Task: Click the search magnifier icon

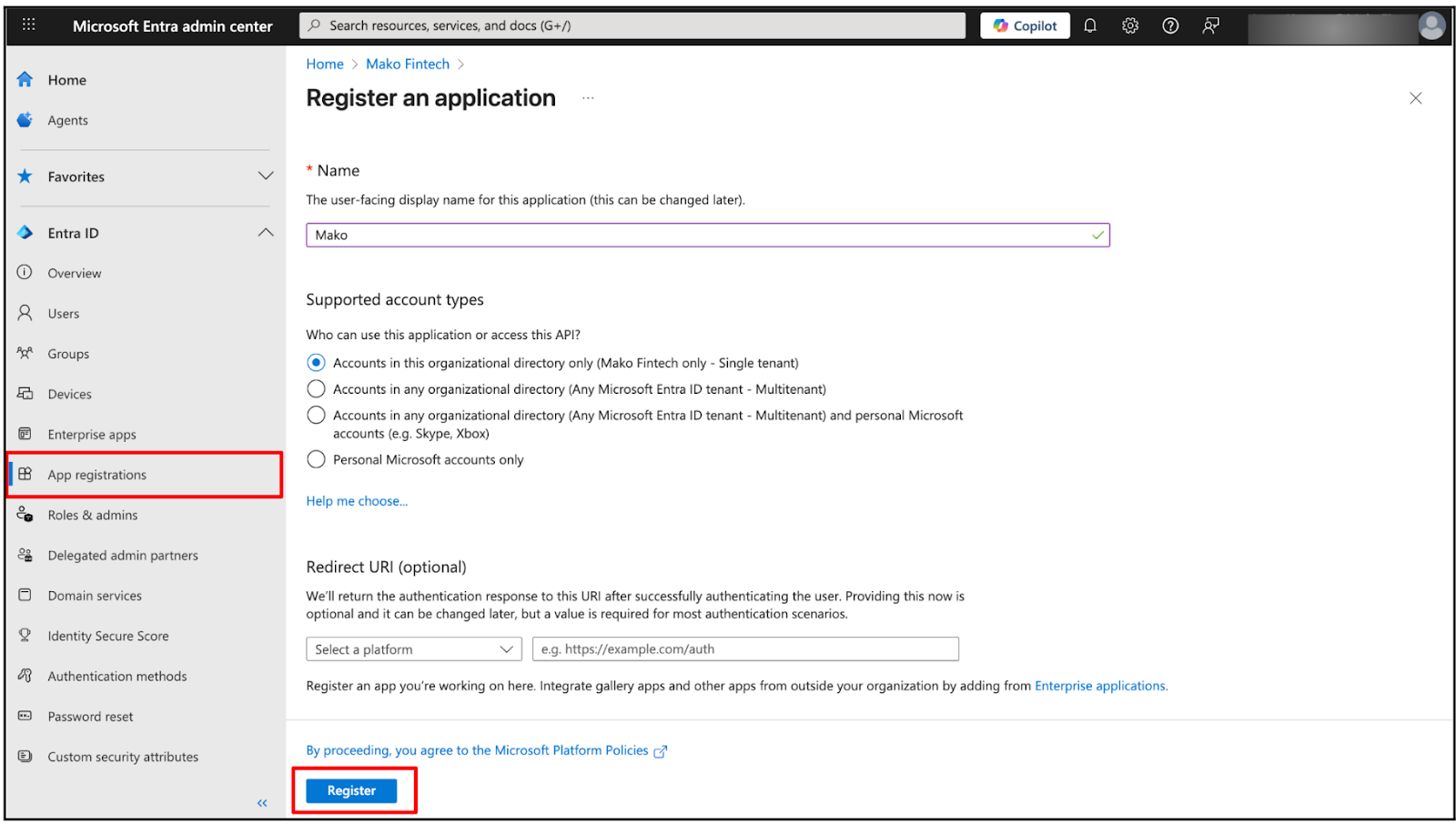Action: 315,25
